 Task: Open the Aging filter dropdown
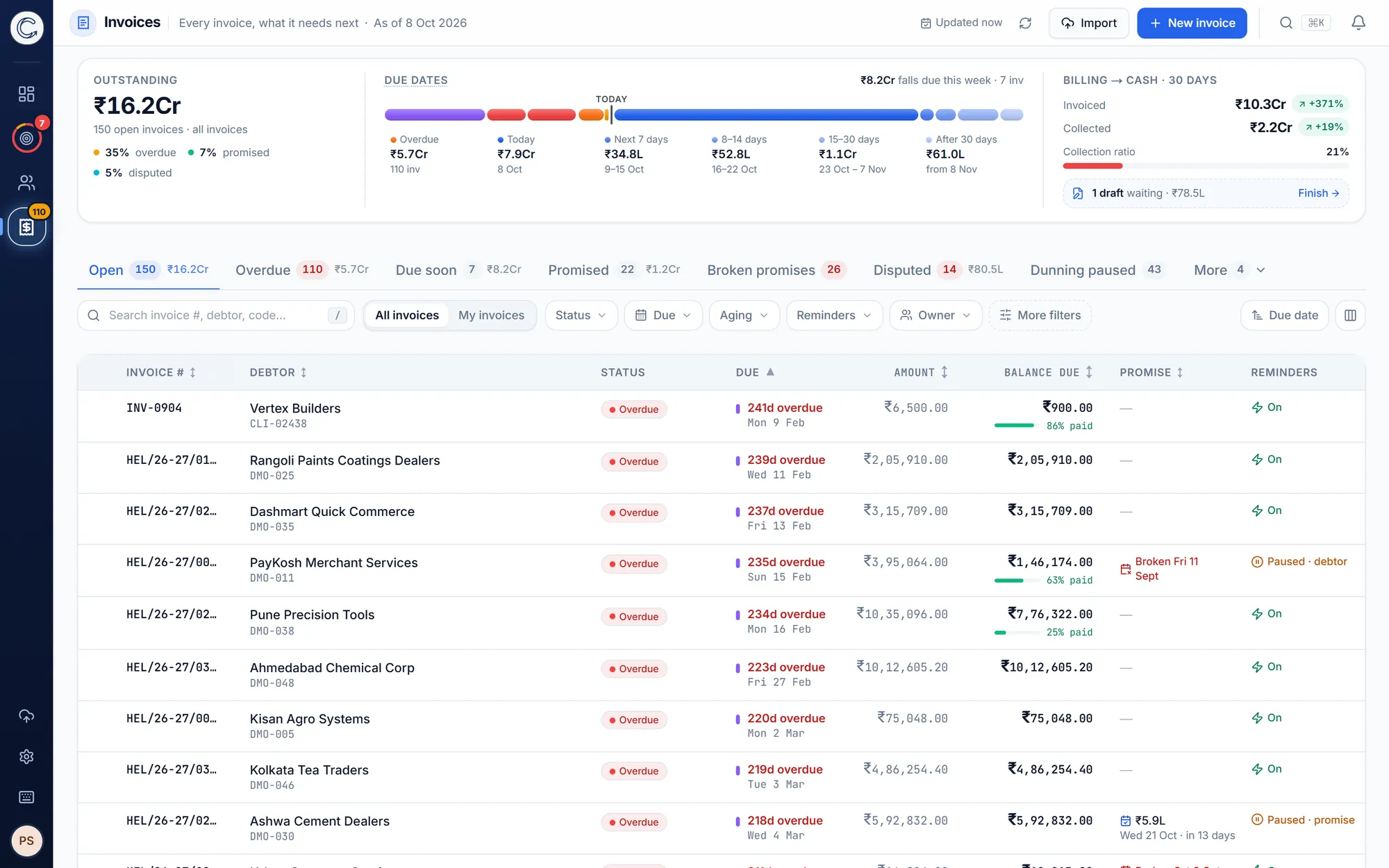click(744, 315)
